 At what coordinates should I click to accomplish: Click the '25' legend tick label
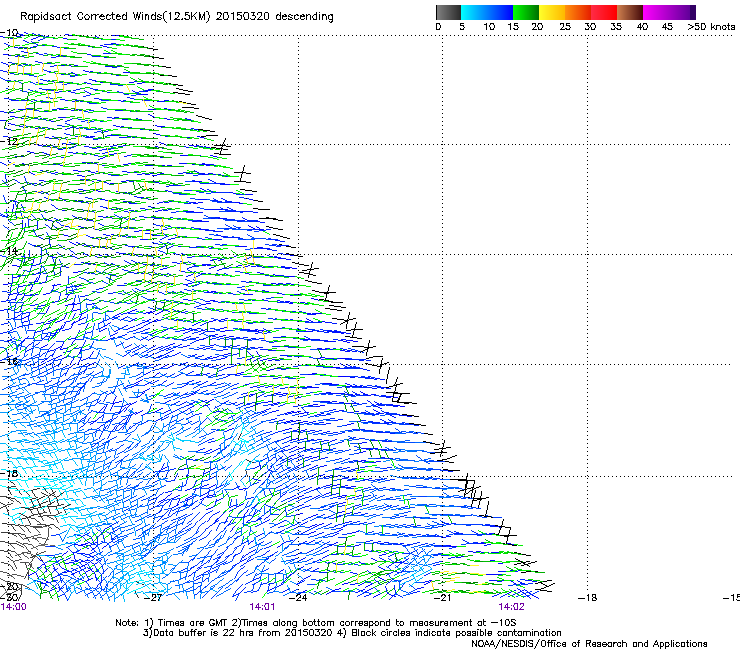click(x=565, y=27)
